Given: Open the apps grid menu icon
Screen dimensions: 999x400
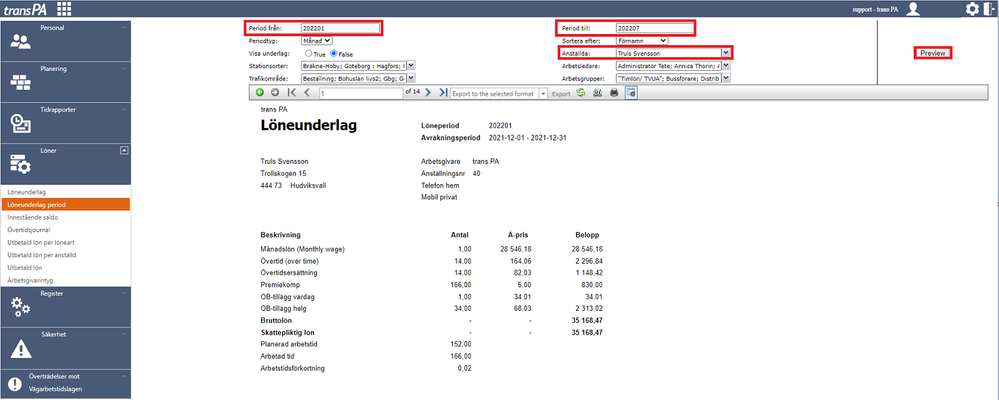Looking at the screenshot, I should click(x=64, y=8).
